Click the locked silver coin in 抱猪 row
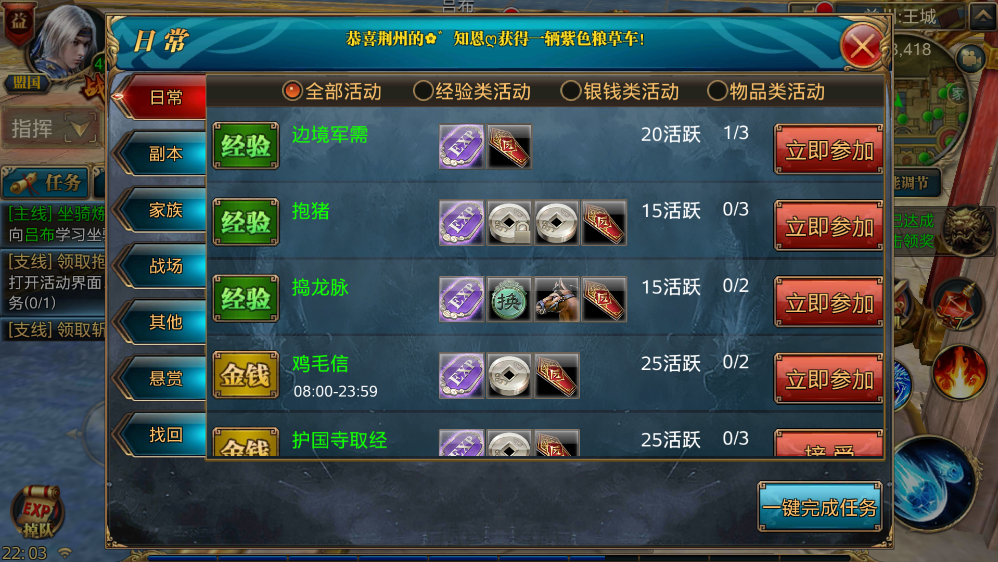 click(x=509, y=223)
